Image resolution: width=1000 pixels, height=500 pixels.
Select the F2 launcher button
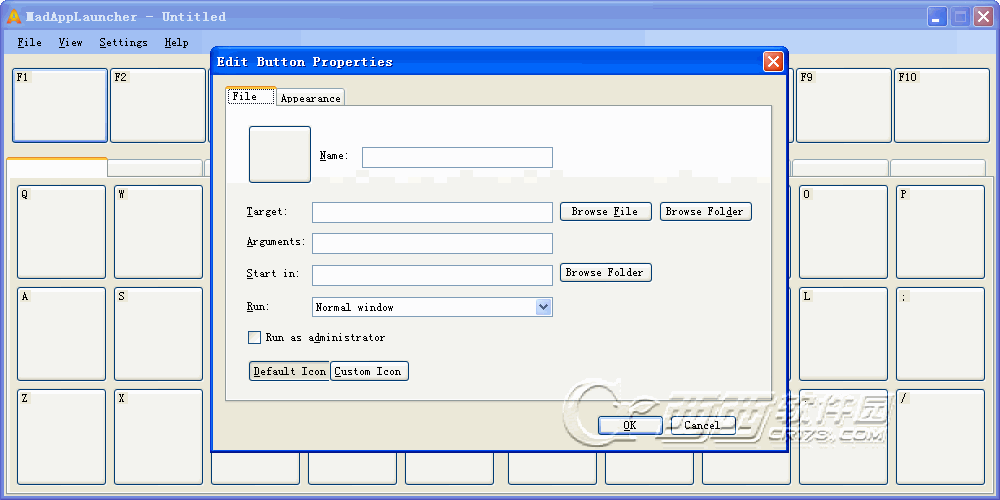158,105
